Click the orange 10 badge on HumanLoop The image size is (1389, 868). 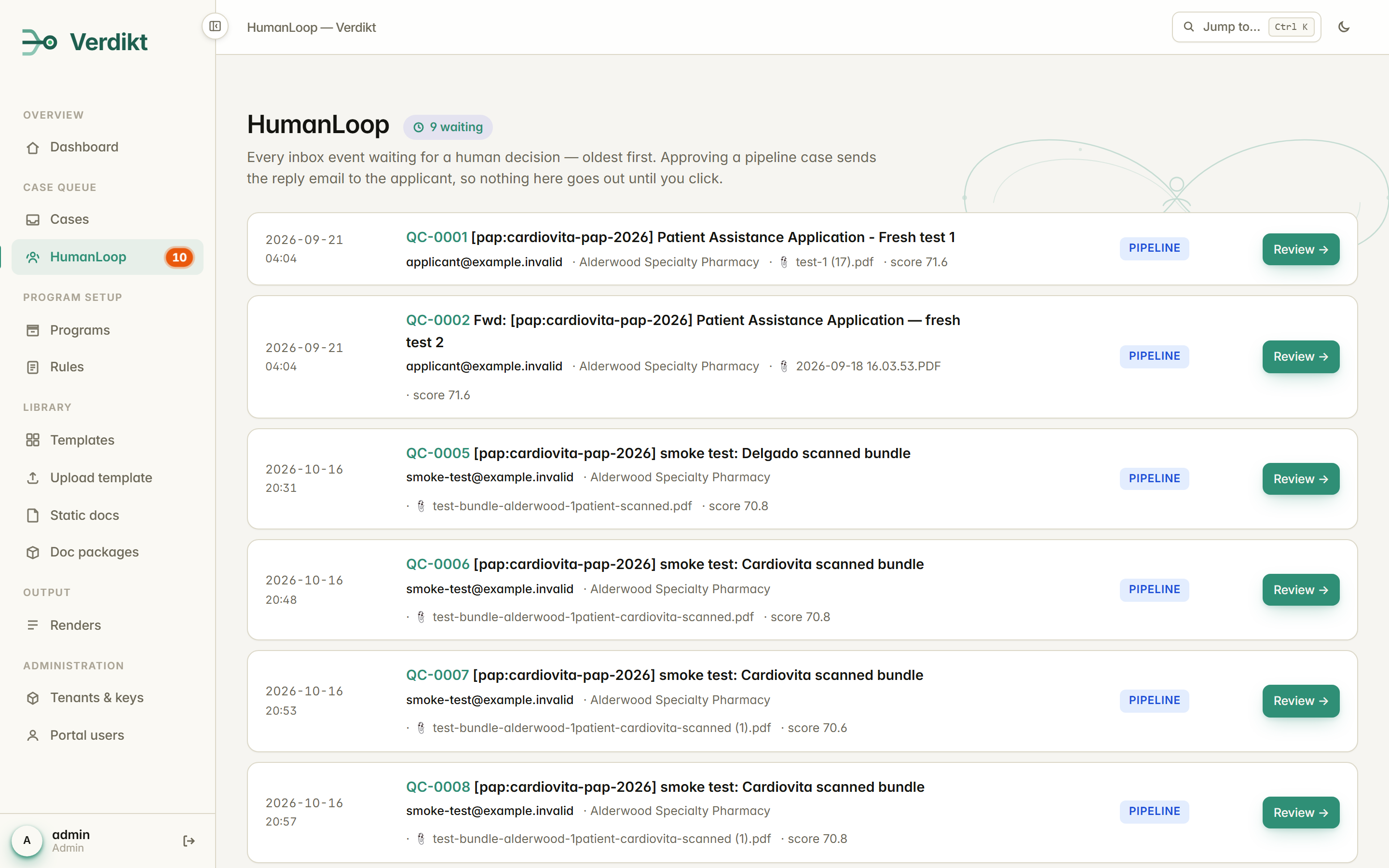[x=179, y=257]
